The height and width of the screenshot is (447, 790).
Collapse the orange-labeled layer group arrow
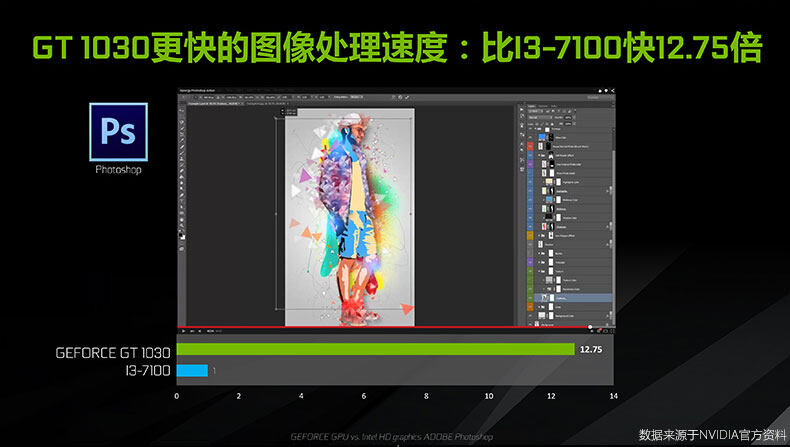point(539,306)
